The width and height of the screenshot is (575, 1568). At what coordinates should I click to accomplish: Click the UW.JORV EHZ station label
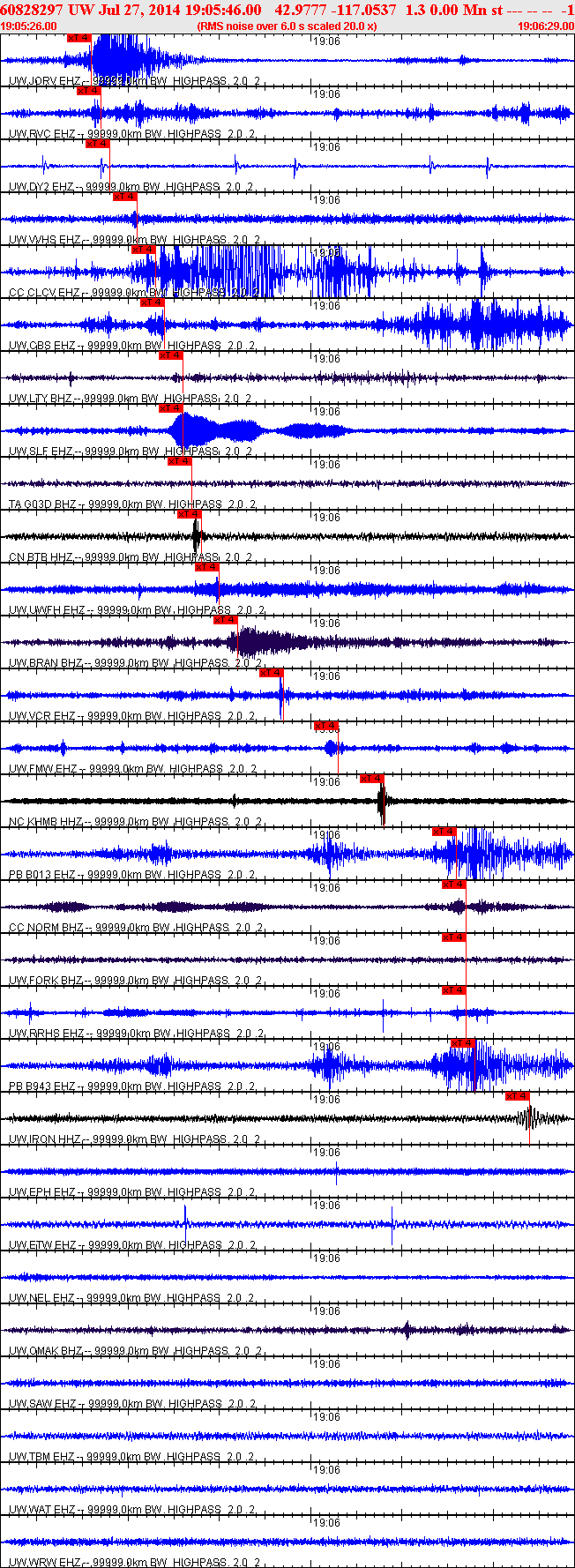(42, 81)
